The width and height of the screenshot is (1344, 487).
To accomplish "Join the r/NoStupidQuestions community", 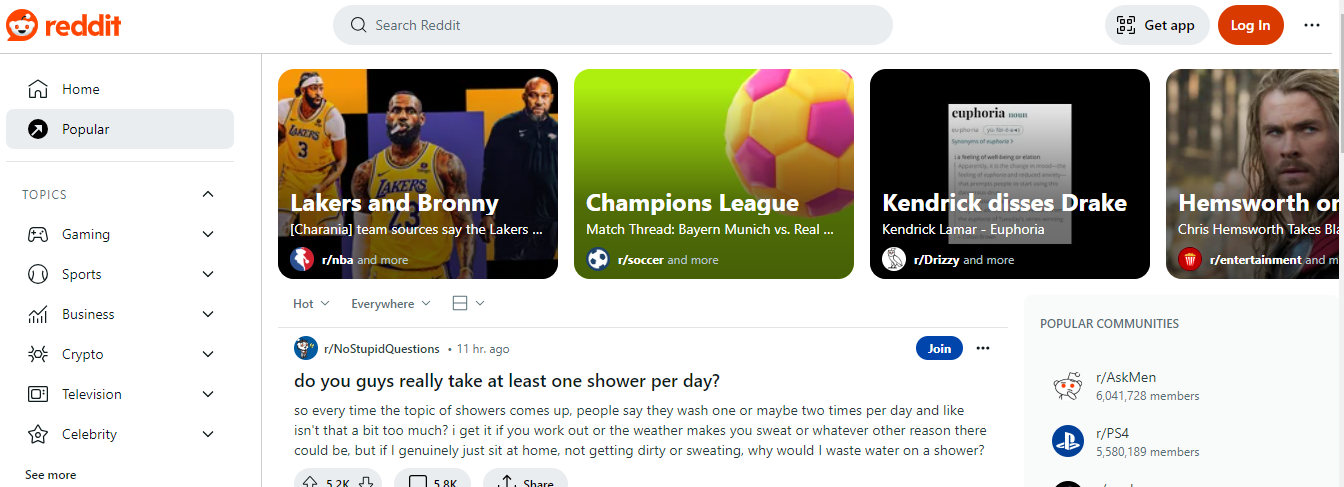I will click(939, 348).
